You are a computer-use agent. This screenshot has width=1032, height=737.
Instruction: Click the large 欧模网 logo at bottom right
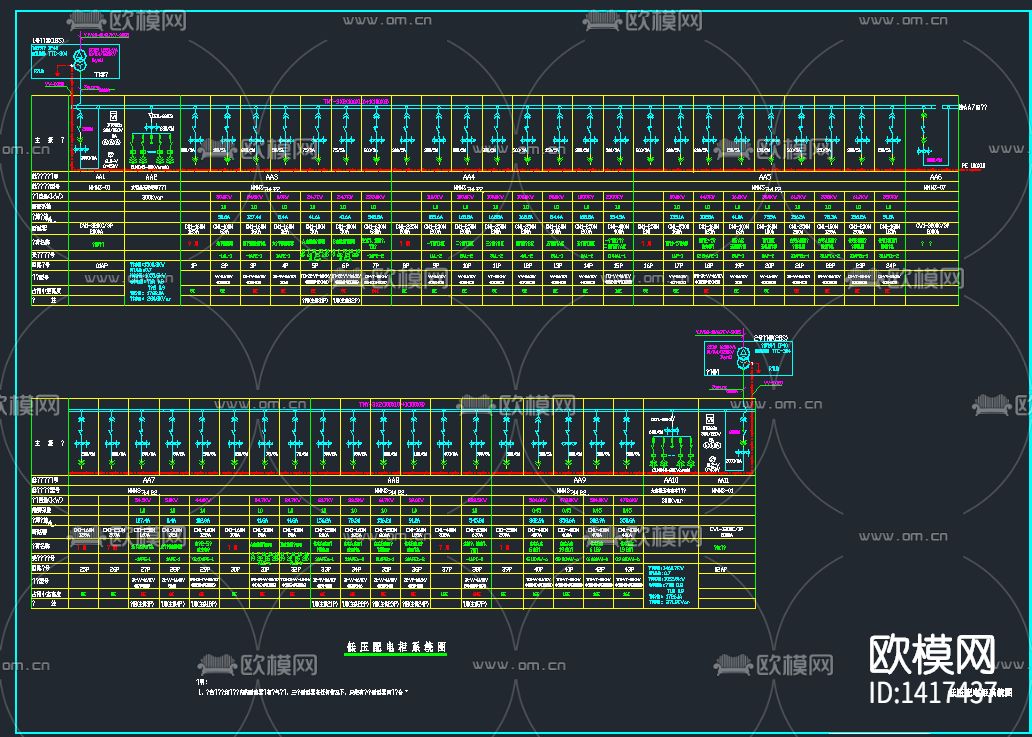click(x=932, y=654)
